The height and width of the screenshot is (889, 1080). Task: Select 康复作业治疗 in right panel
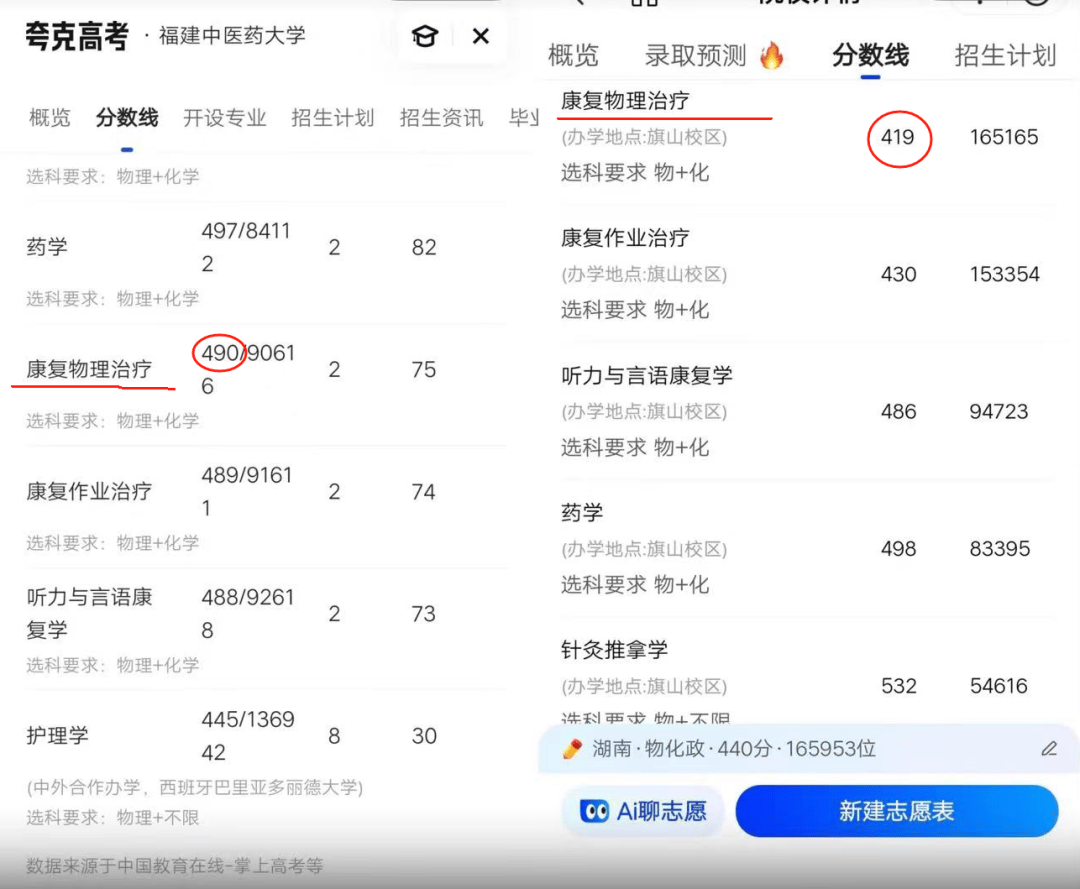pos(625,238)
